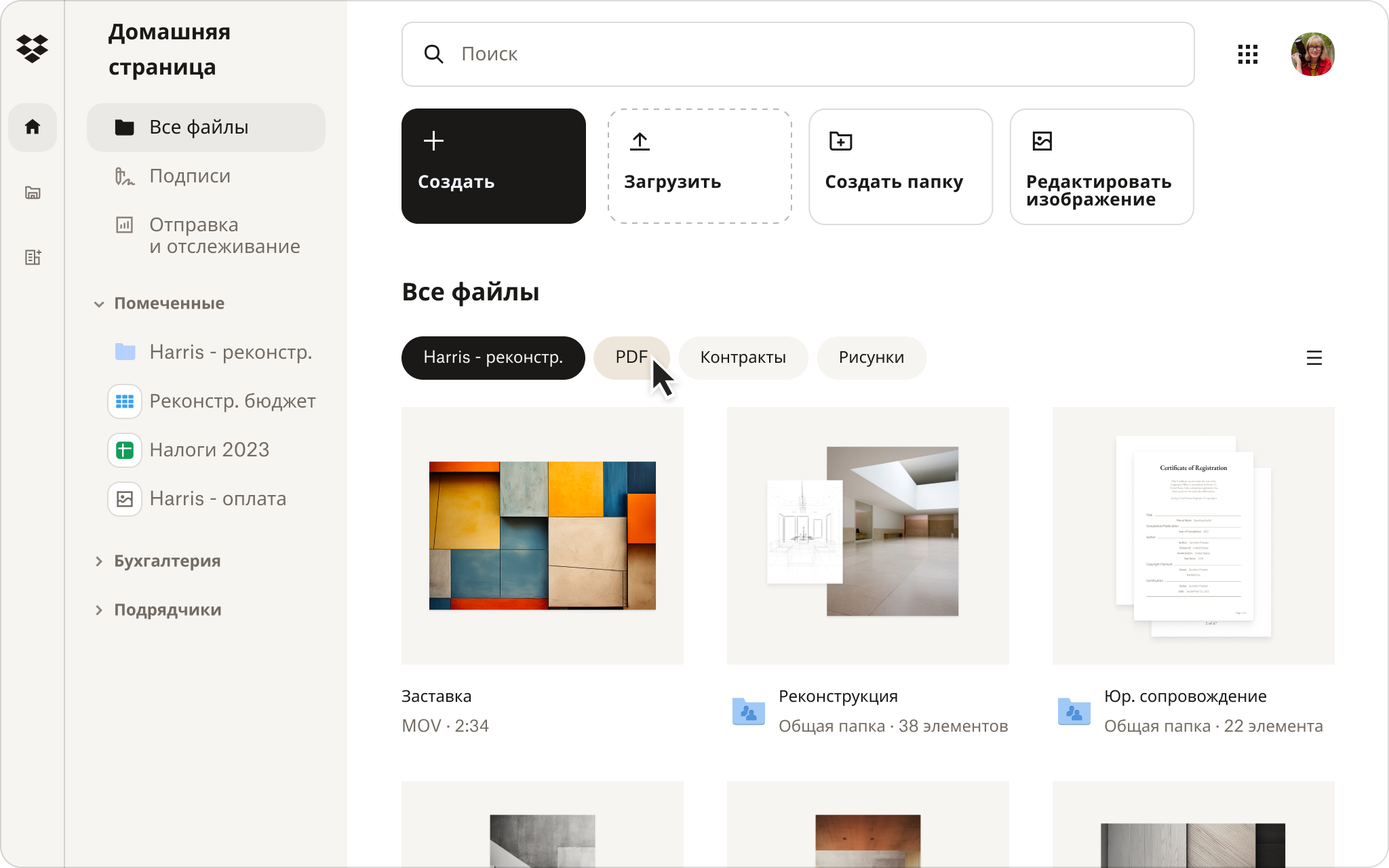Select the Harris - реконстр. filter chip
Screen dimensions: 1389x868
coord(493,358)
